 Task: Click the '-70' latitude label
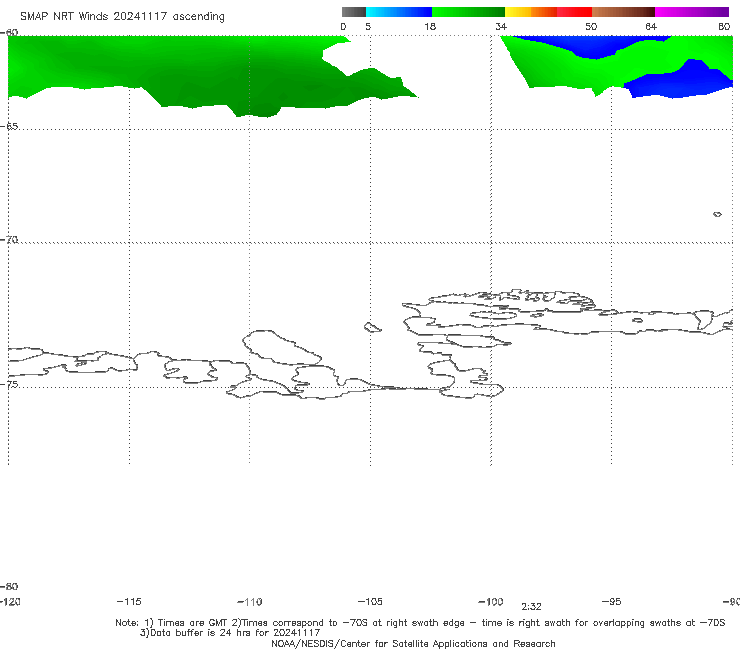point(9,240)
